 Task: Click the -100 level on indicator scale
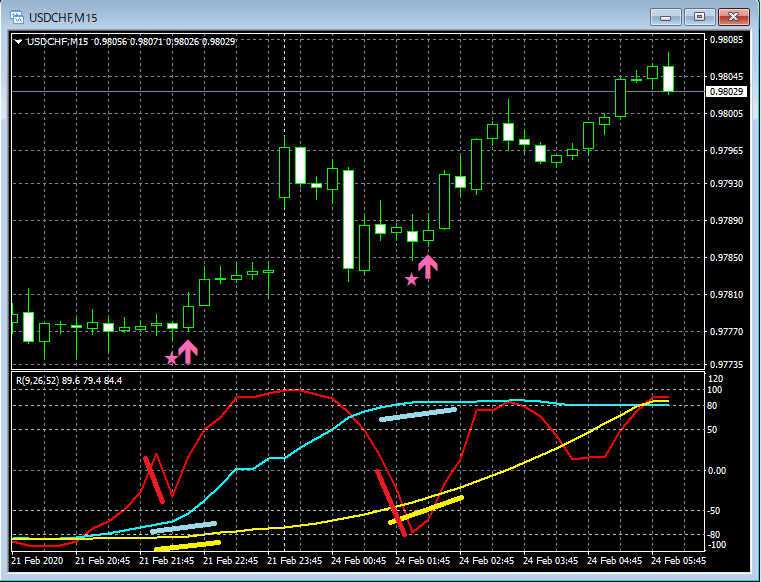[x=717, y=545]
